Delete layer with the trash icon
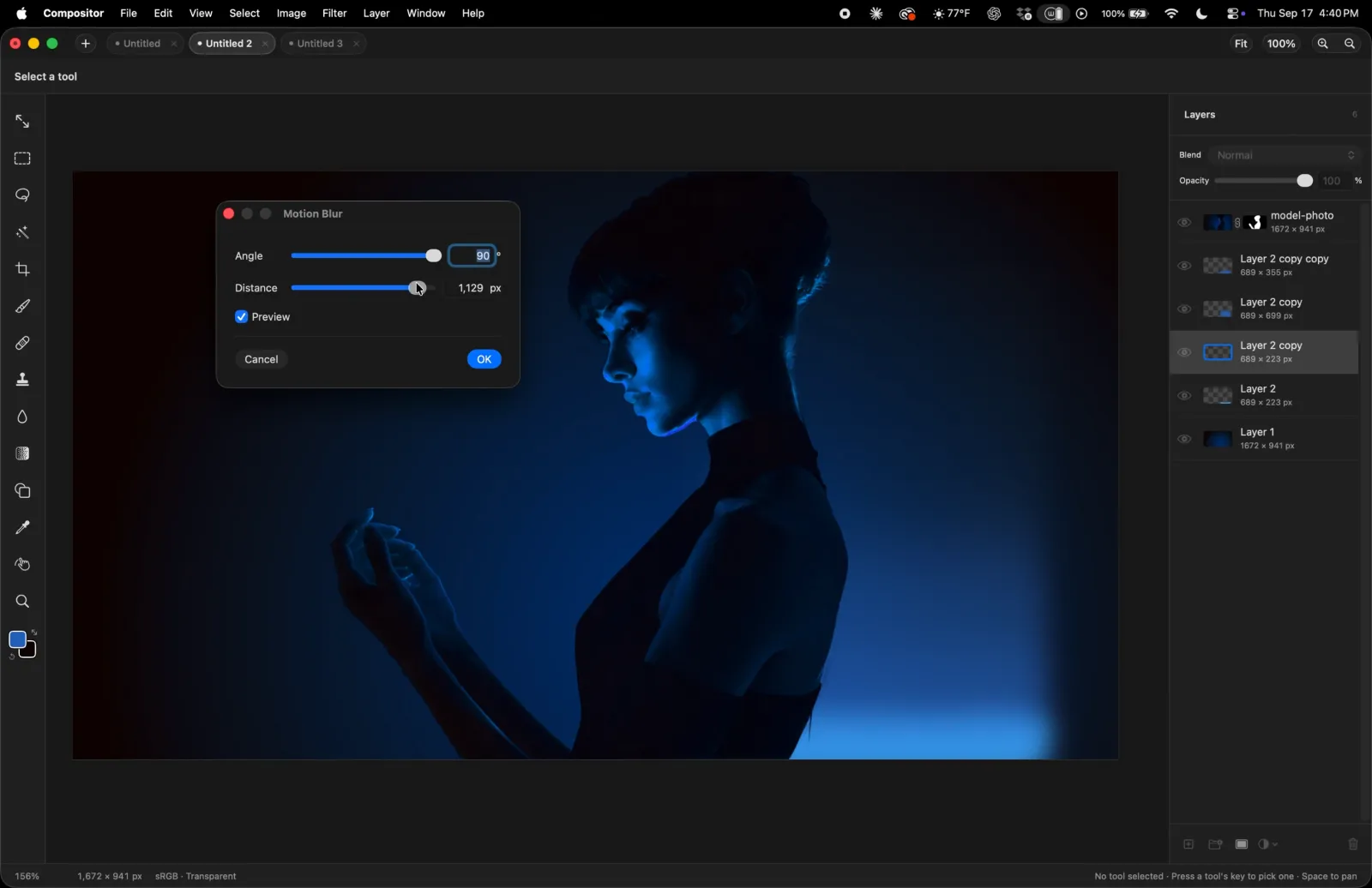This screenshot has height=888, width=1372. (x=1353, y=844)
